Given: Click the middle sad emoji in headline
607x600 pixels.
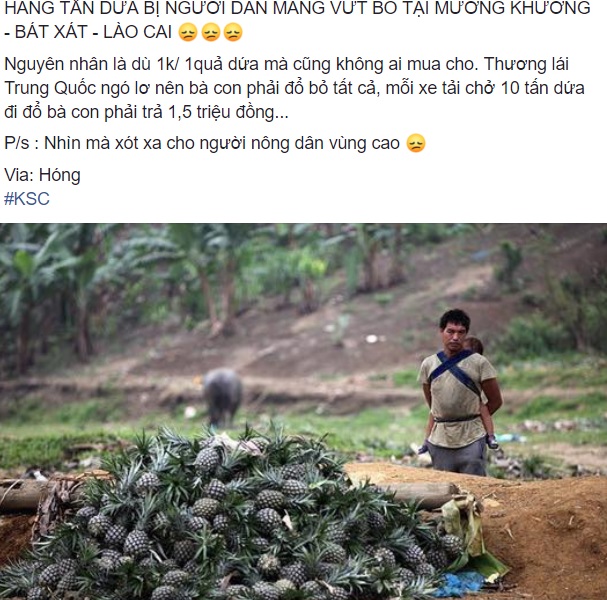Looking at the screenshot, I should (211, 32).
